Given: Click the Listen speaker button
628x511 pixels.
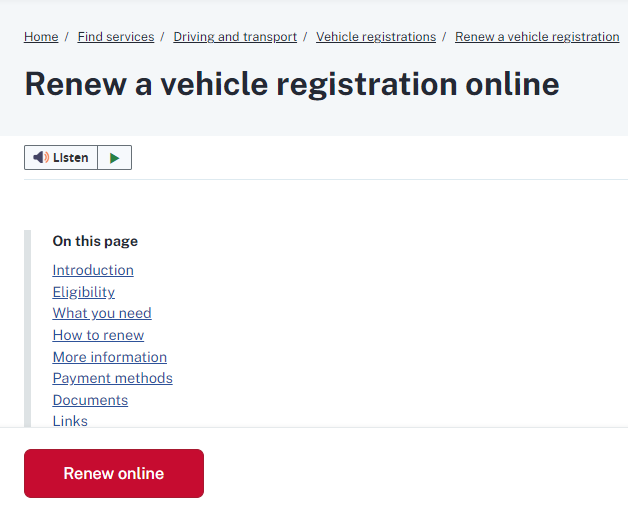Looking at the screenshot, I should click(x=61, y=157).
